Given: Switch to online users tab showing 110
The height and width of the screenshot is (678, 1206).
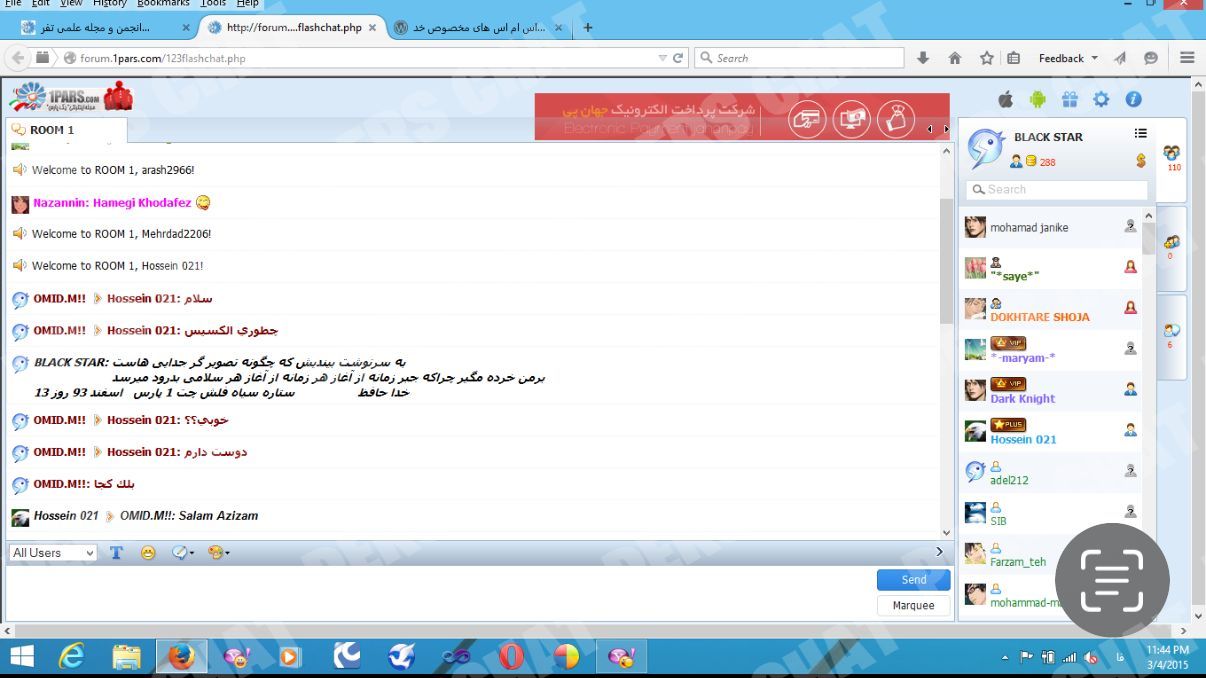Looking at the screenshot, I should coord(1172,158).
